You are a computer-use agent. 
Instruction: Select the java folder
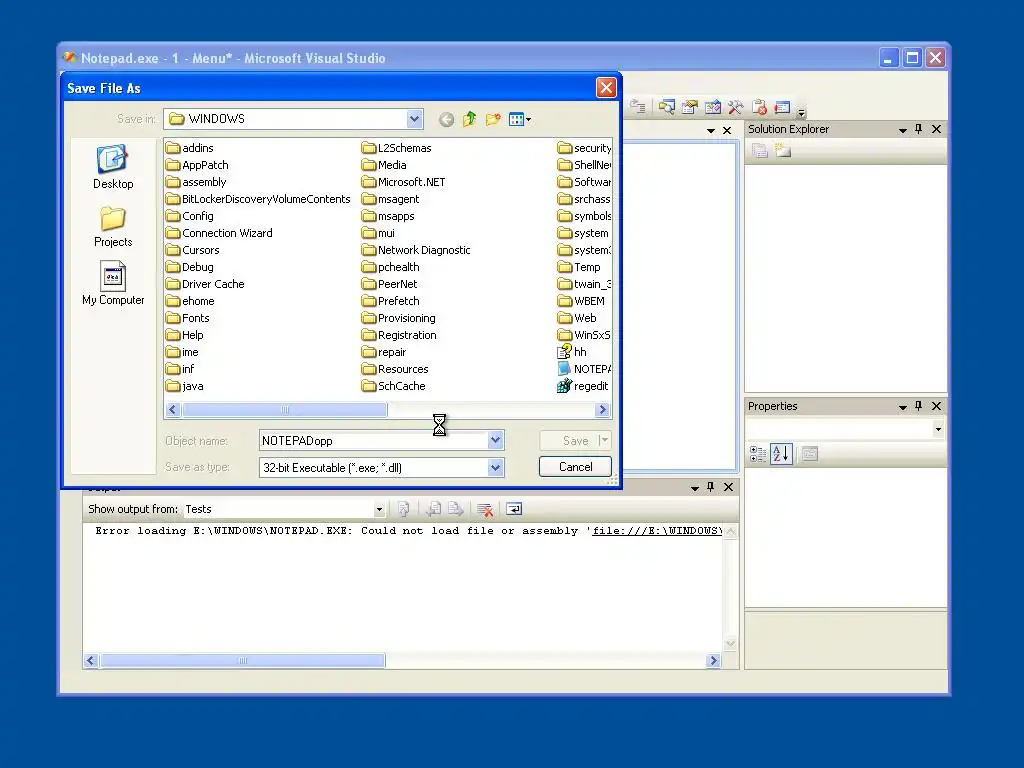click(x=184, y=386)
